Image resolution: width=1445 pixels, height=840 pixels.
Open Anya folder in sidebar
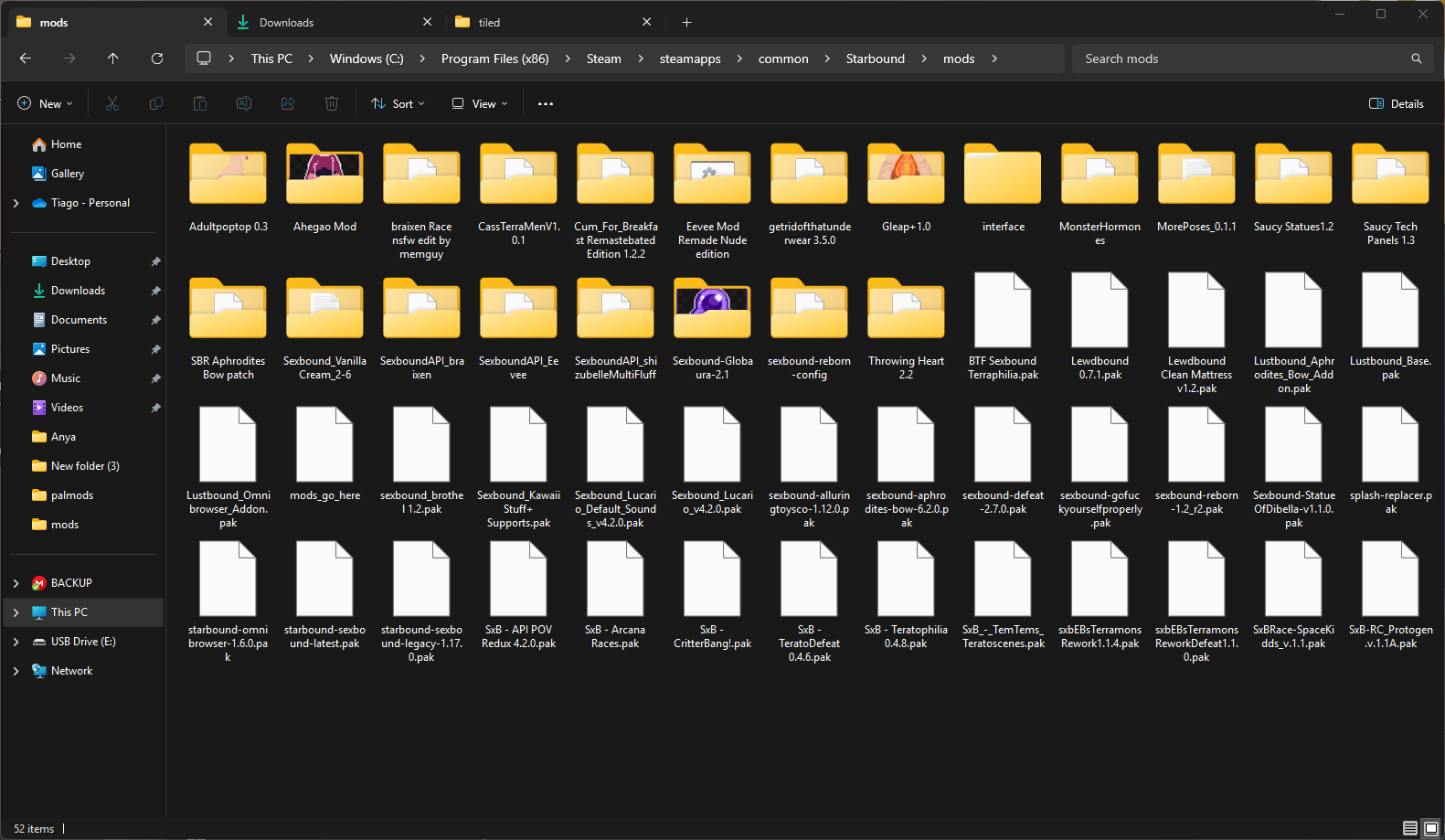[63, 437]
